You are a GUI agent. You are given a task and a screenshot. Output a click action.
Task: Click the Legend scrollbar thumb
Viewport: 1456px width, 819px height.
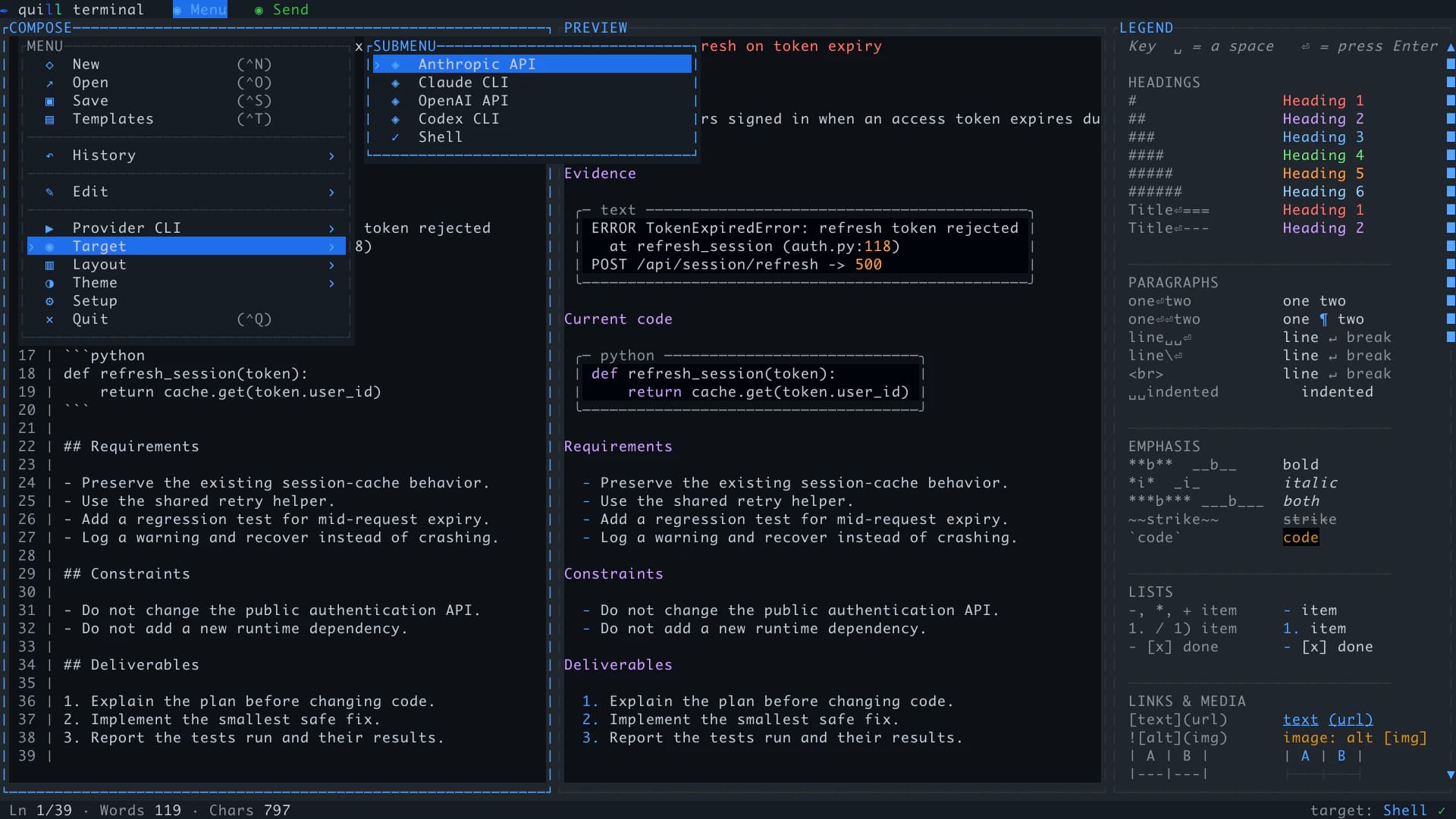pos(1451,200)
